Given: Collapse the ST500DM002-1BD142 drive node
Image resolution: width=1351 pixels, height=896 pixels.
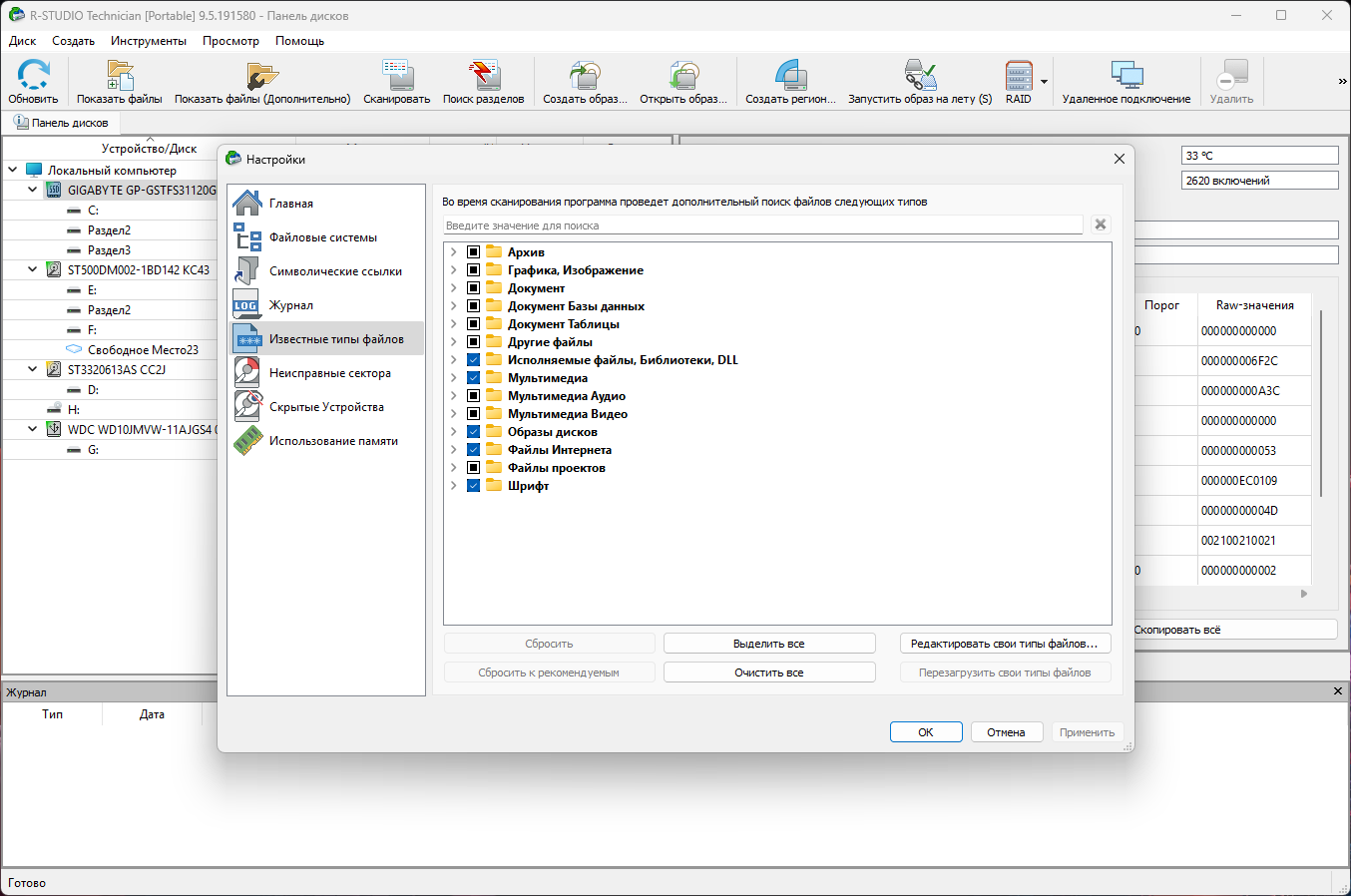Looking at the screenshot, I should click(x=33, y=269).
